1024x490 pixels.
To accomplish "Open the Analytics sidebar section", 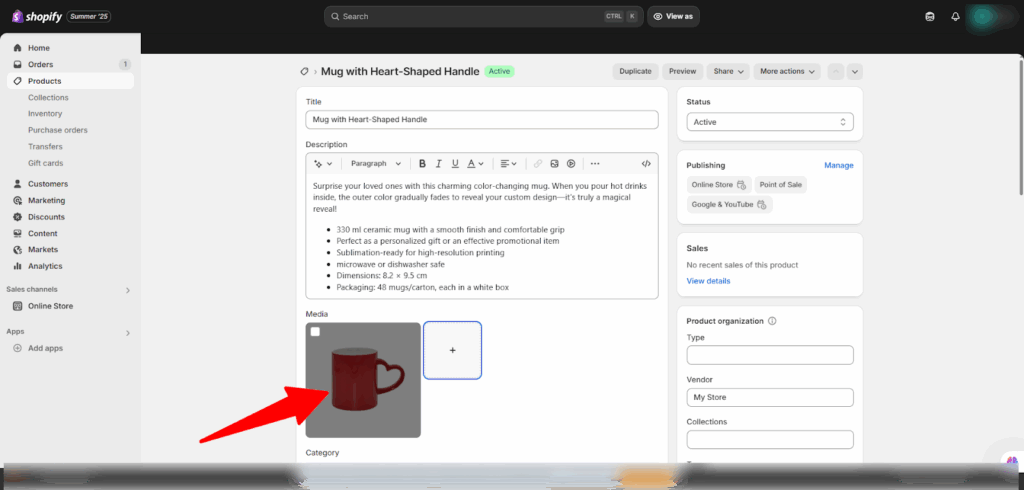I will tap(45, 266).
